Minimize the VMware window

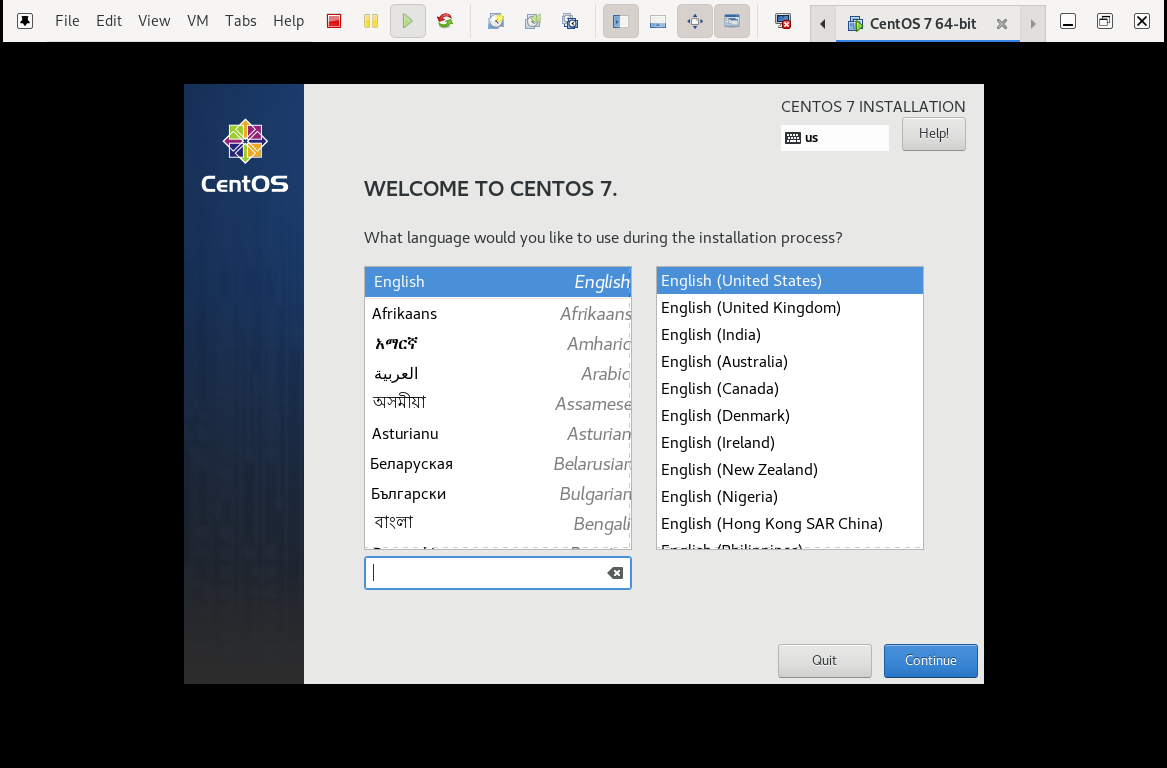pyautogui.click(x=1068, y=21)
